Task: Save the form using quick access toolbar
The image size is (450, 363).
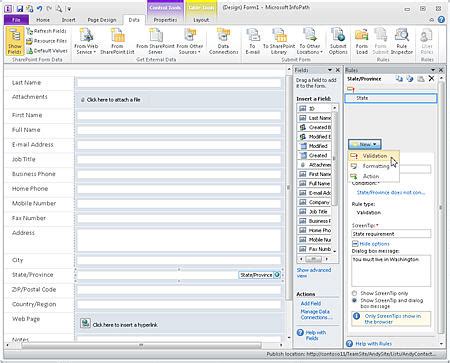Action: (x=20, y=9)
